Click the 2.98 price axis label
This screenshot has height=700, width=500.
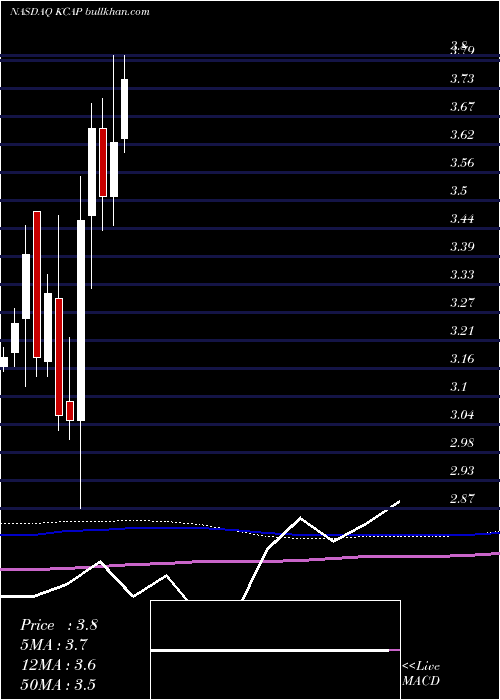pyautogui.click(x=462, y=443)
